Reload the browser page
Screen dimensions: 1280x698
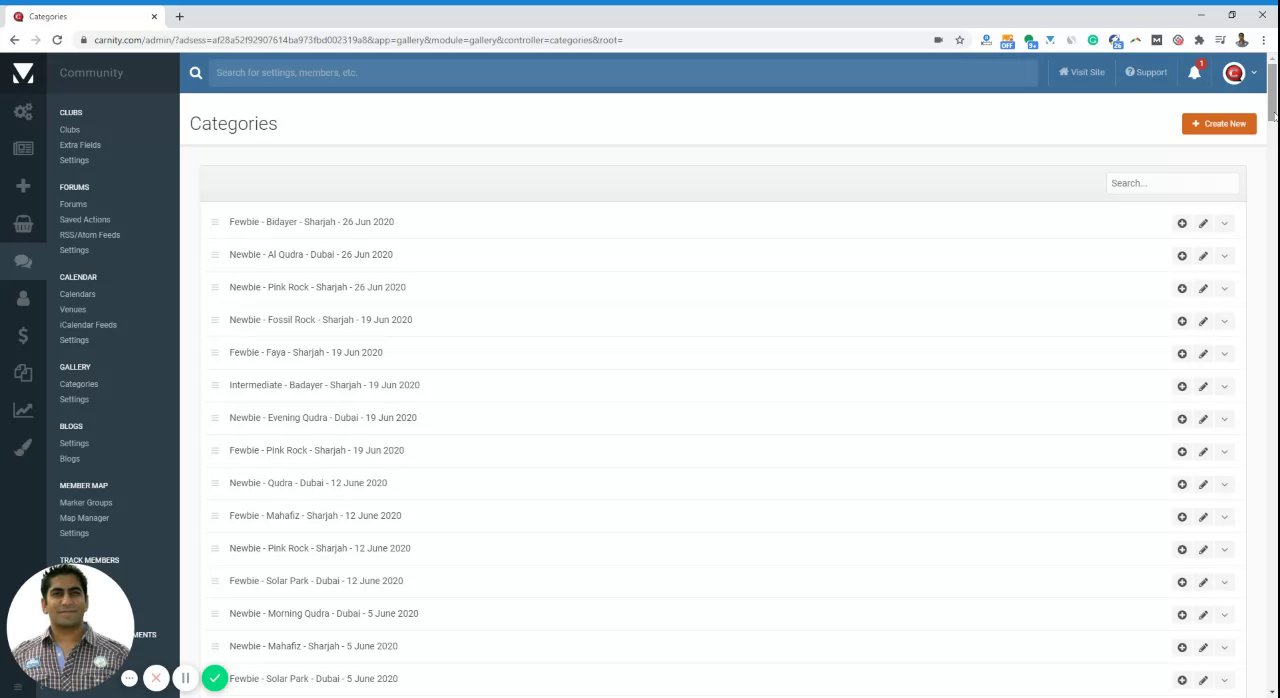coord(57,40)
